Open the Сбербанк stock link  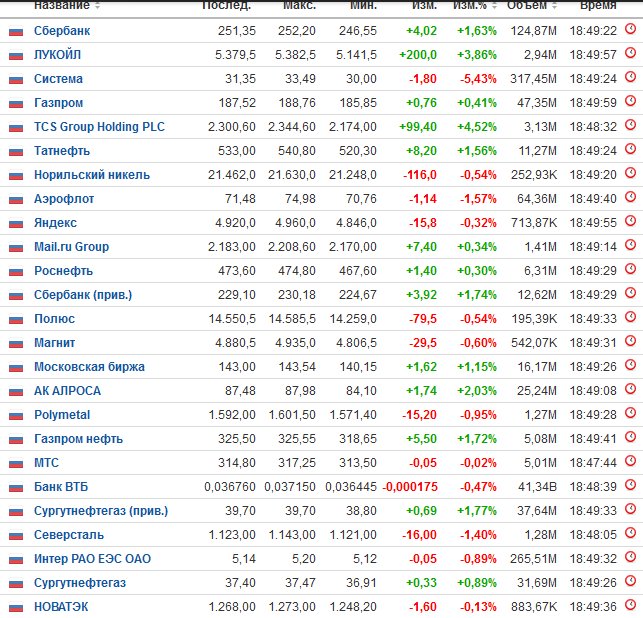click(62, 31)
